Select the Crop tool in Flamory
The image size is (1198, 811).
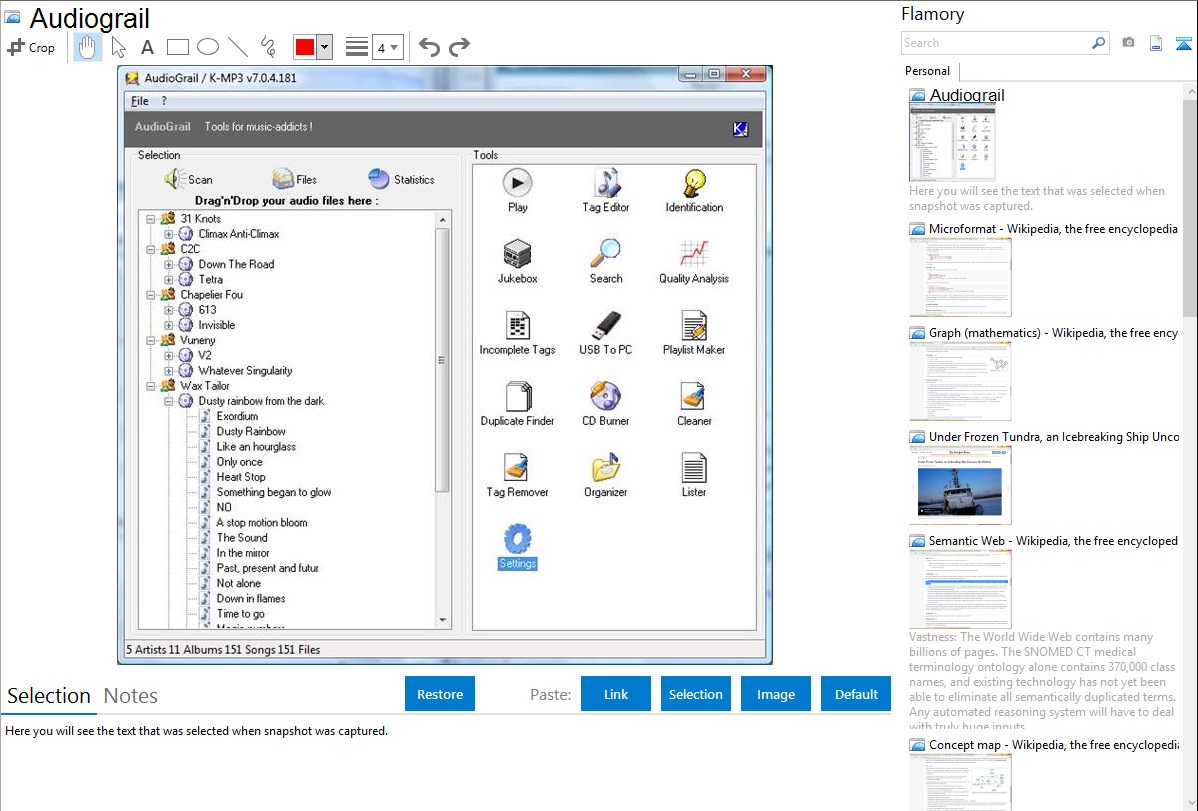[x=31, y=47]
